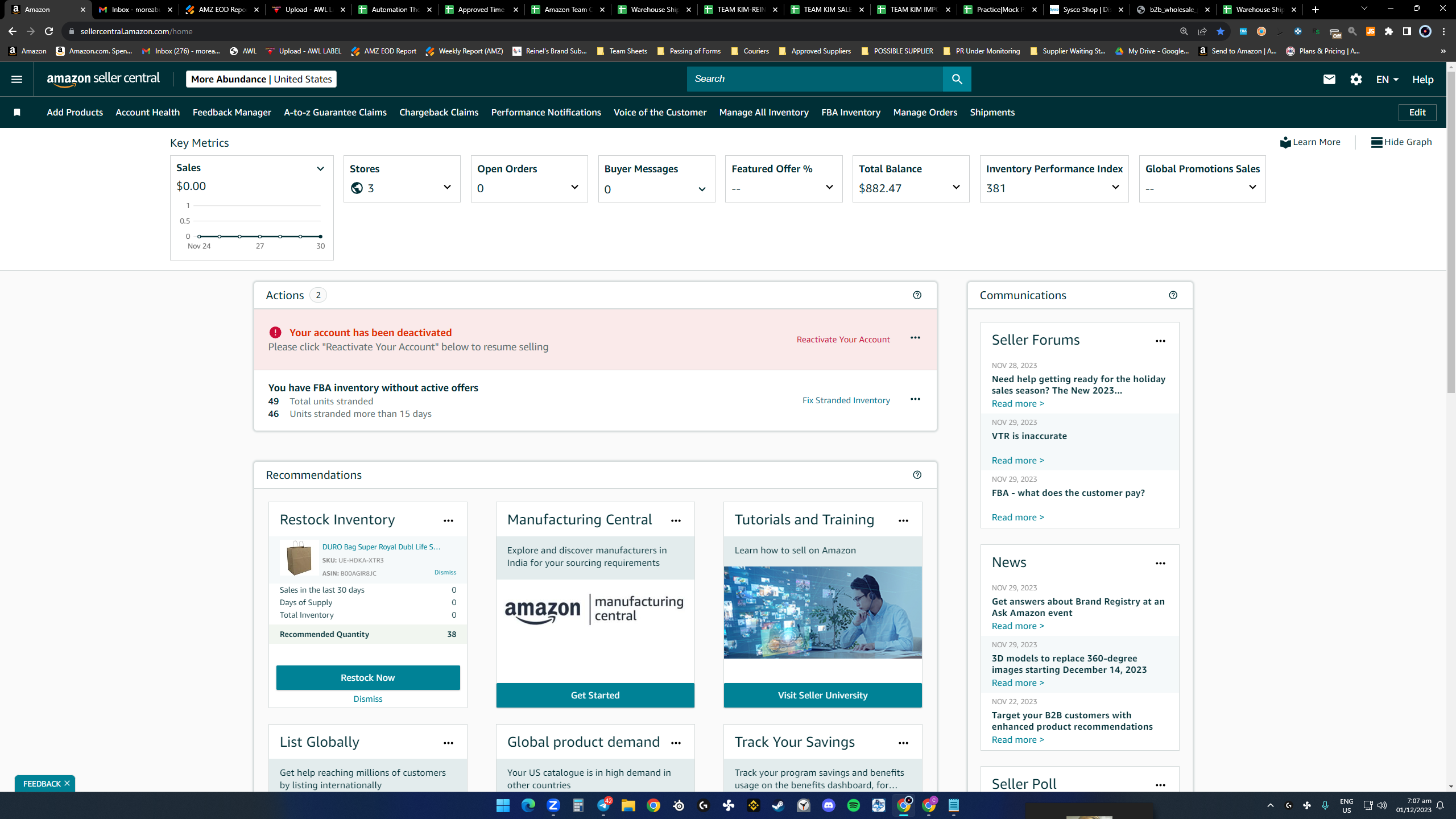1456x819 pixels.
Task: Click the bookmark icon left of Add Products
Action: (17, 112)
